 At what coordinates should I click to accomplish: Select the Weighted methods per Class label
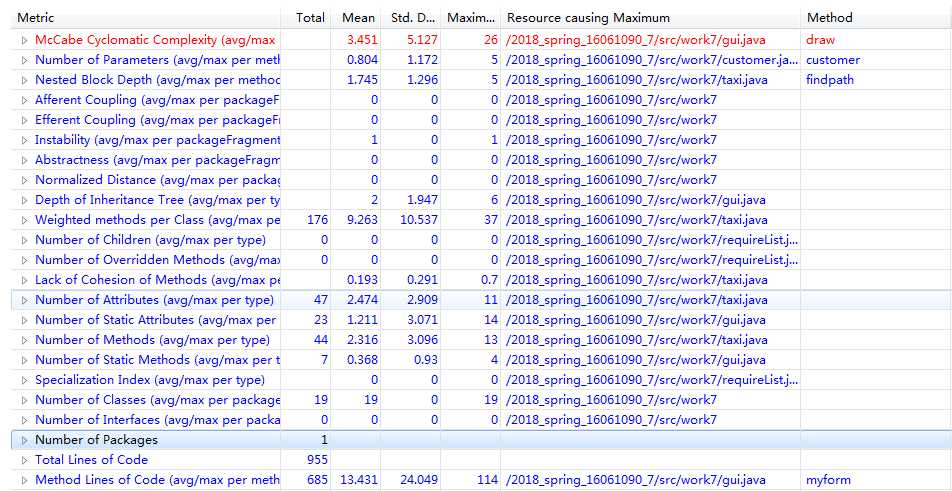[x=158, y=220]
